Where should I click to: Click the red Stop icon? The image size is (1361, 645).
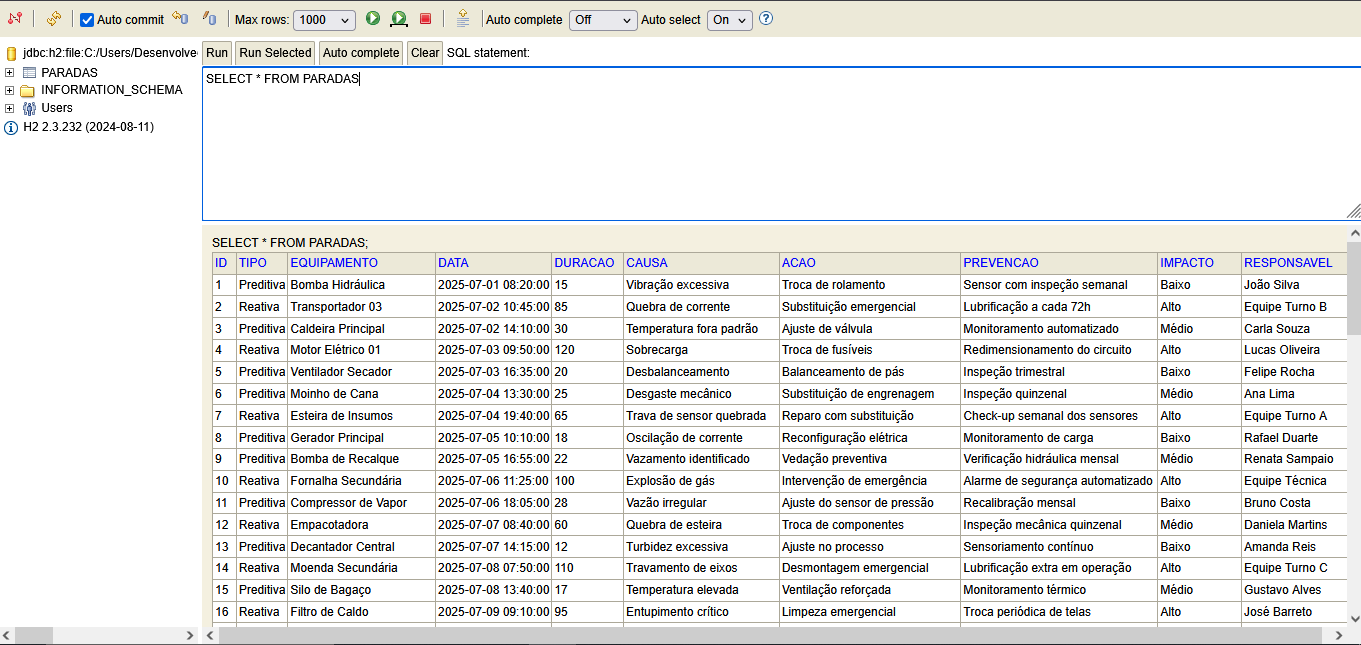click(425, 19)
